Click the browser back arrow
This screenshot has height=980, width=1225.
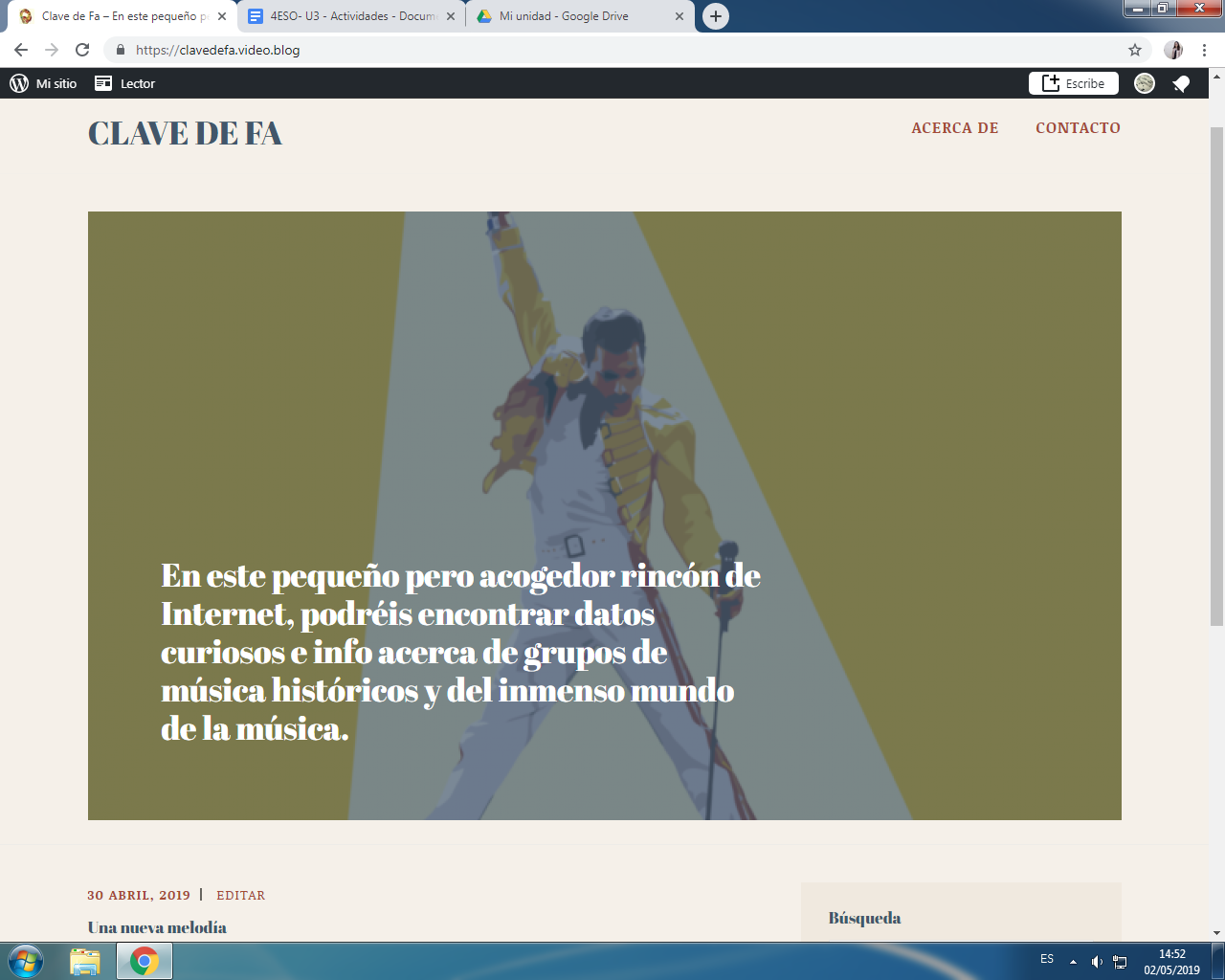[21, 50]
